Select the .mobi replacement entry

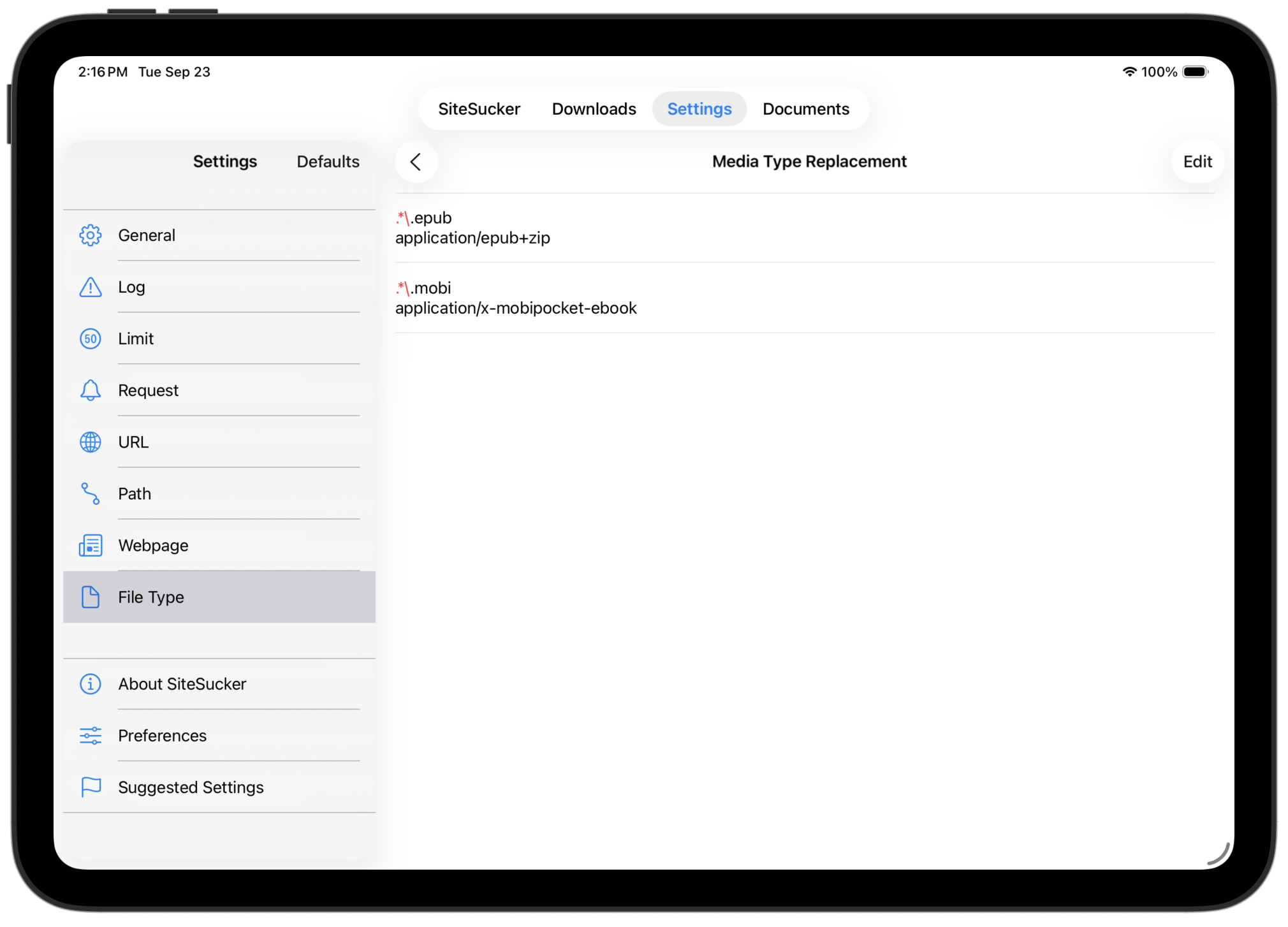(803, 298)
